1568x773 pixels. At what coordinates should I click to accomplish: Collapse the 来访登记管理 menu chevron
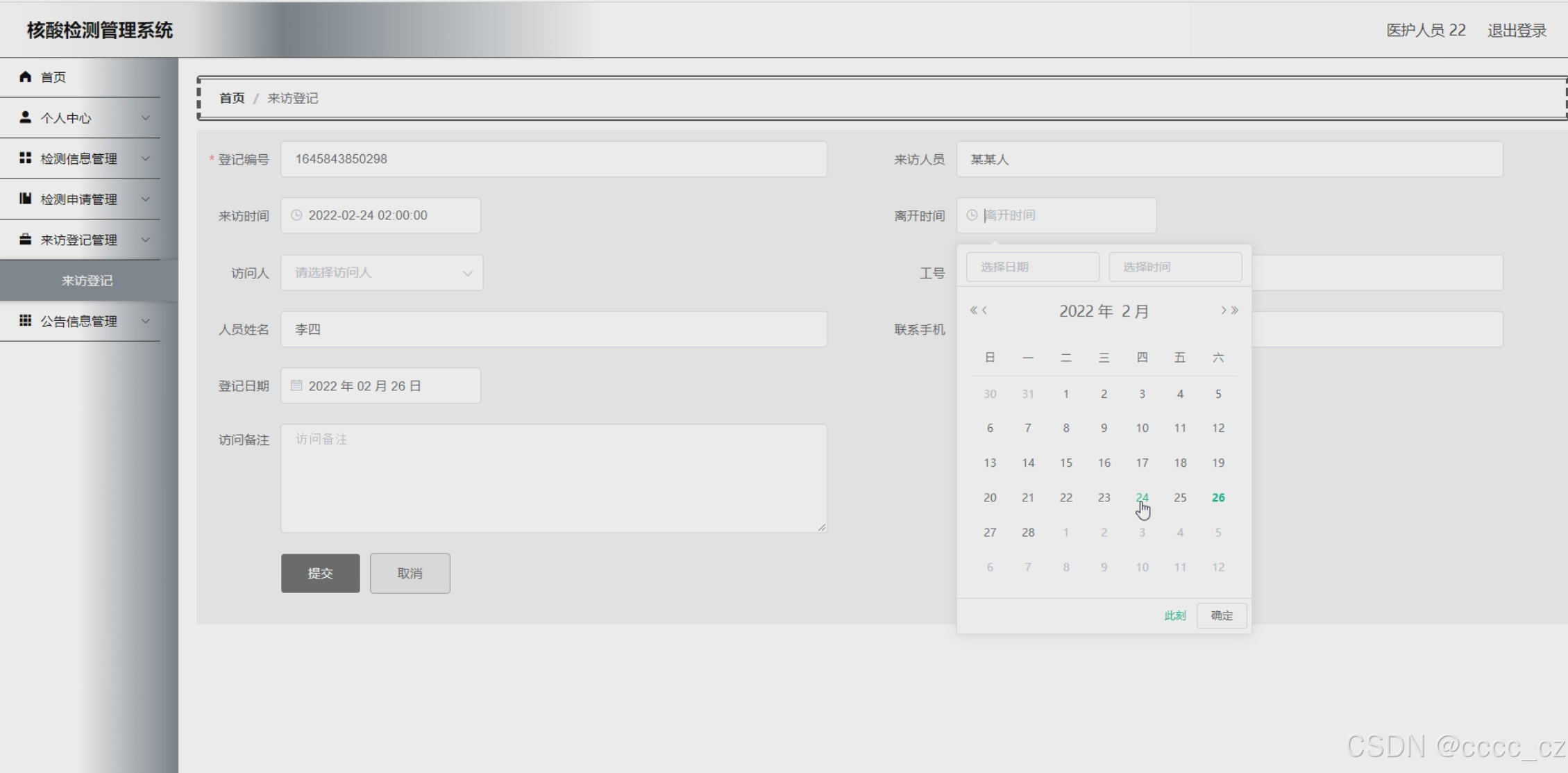tap(146, 240)
